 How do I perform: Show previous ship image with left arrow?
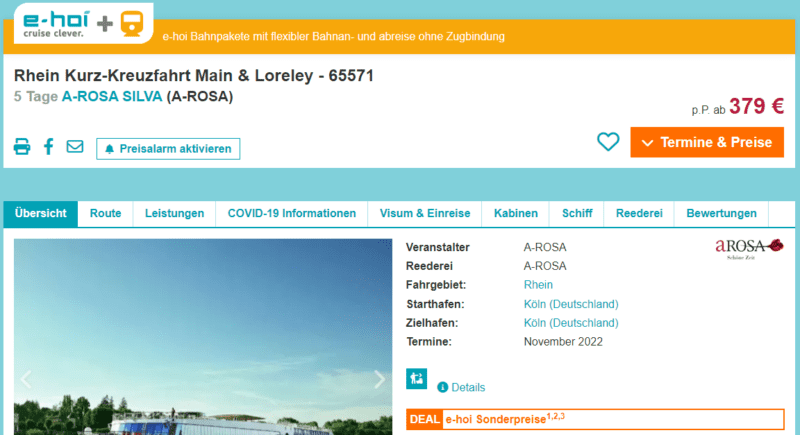click(27, 379)
